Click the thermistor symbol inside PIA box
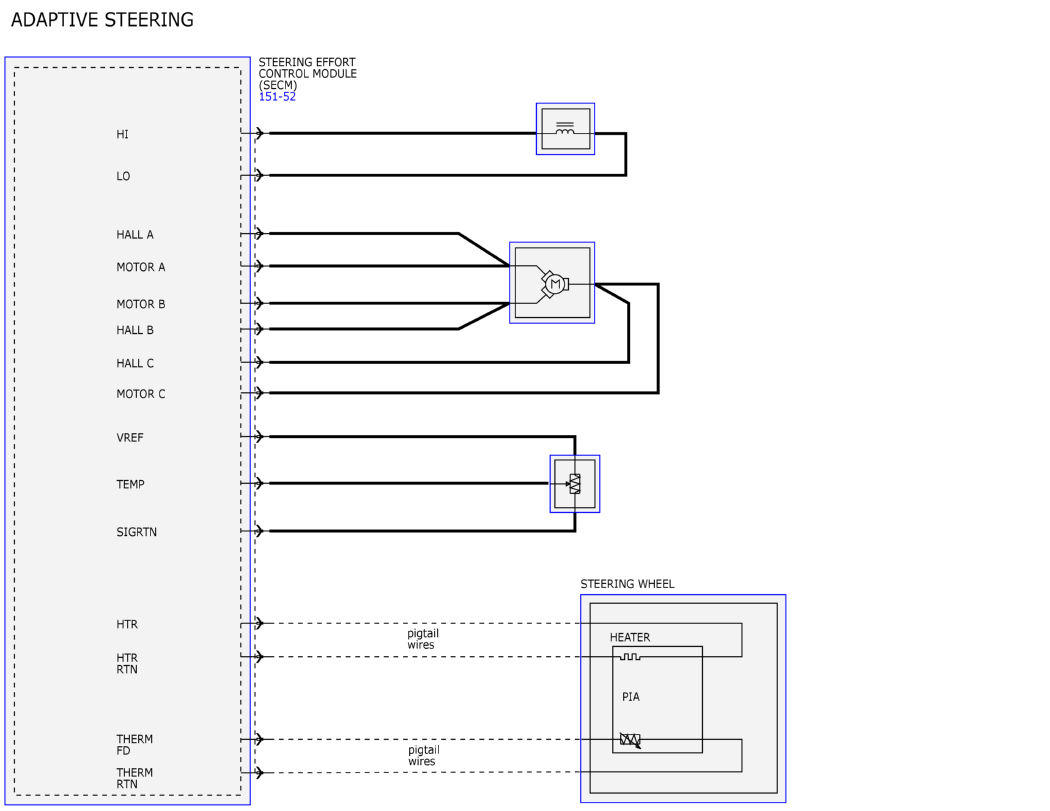 [630, 740]
